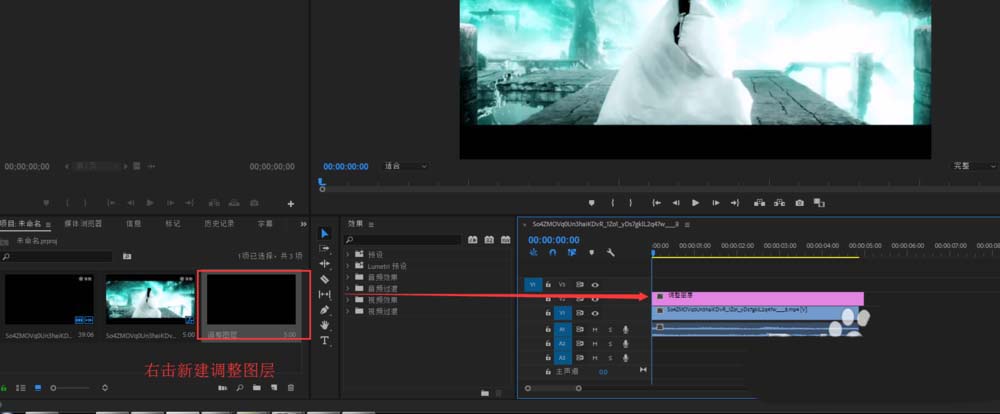Open the 完整 playback resolution dropdown

974,166
